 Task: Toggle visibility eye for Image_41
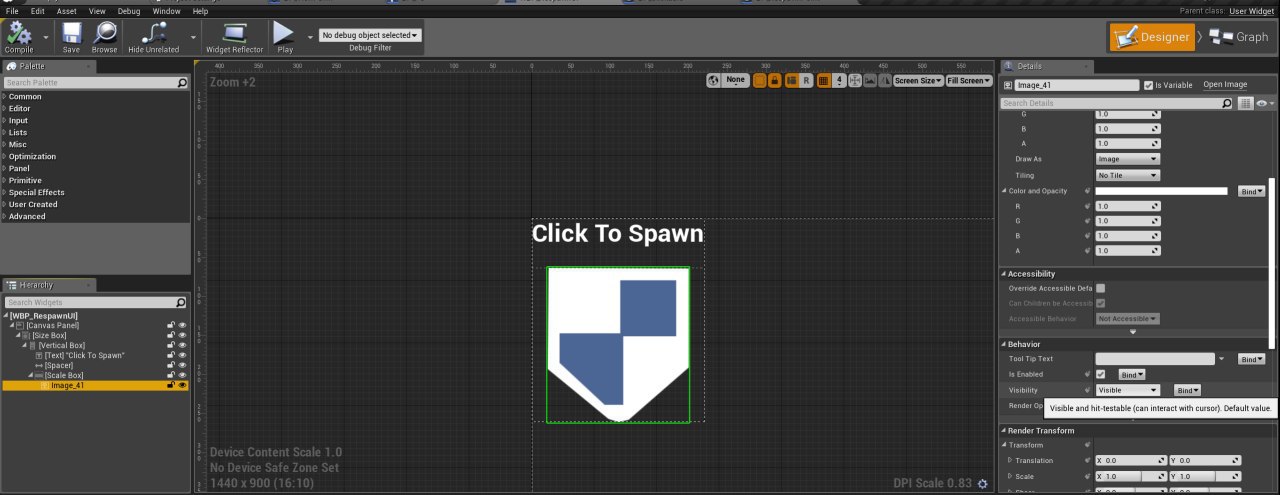(182, 385)
